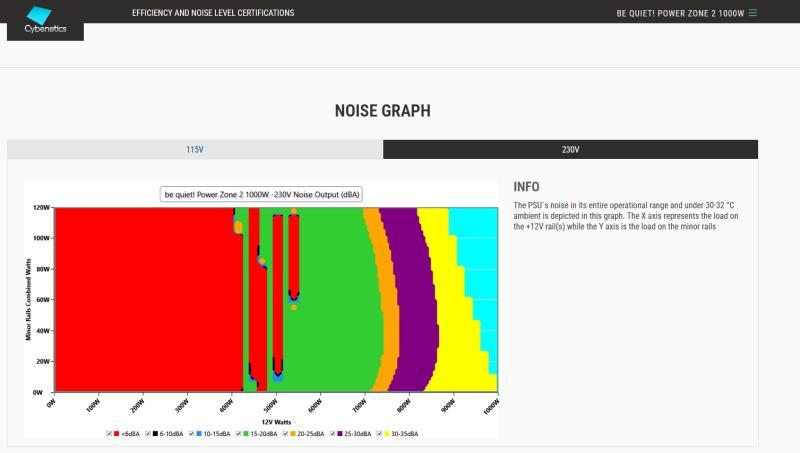
Task: Toggle the <6dBA legend checkbox
Action: [109, 434]
